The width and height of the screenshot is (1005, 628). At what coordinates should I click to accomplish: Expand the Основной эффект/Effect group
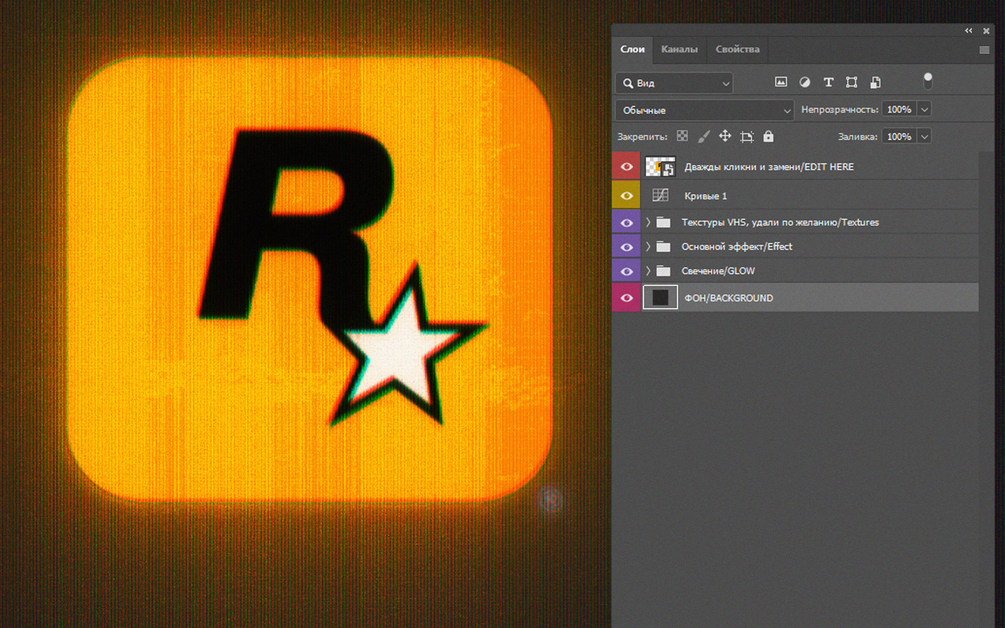click(648, 246)
